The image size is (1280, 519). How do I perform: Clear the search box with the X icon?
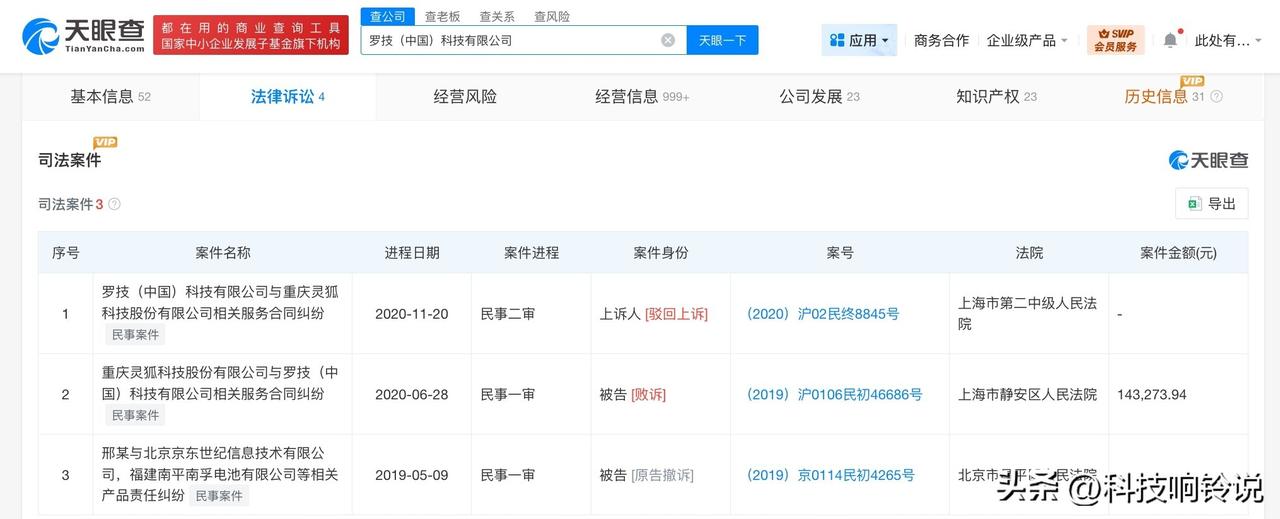coord(668,40)
